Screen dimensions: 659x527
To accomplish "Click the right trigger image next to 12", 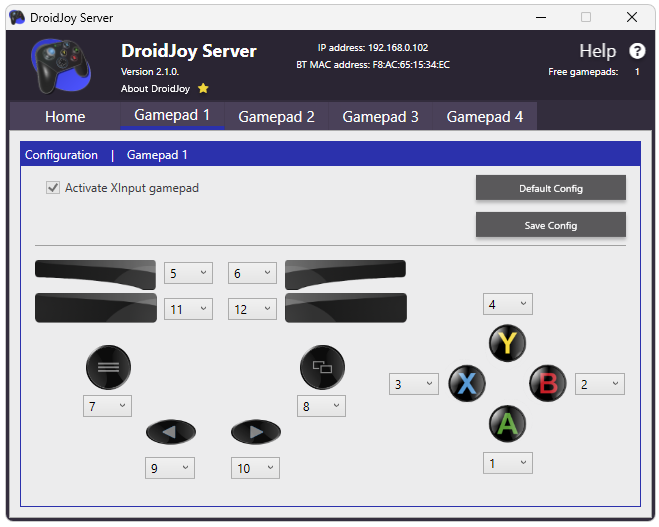I will point(346,308).
